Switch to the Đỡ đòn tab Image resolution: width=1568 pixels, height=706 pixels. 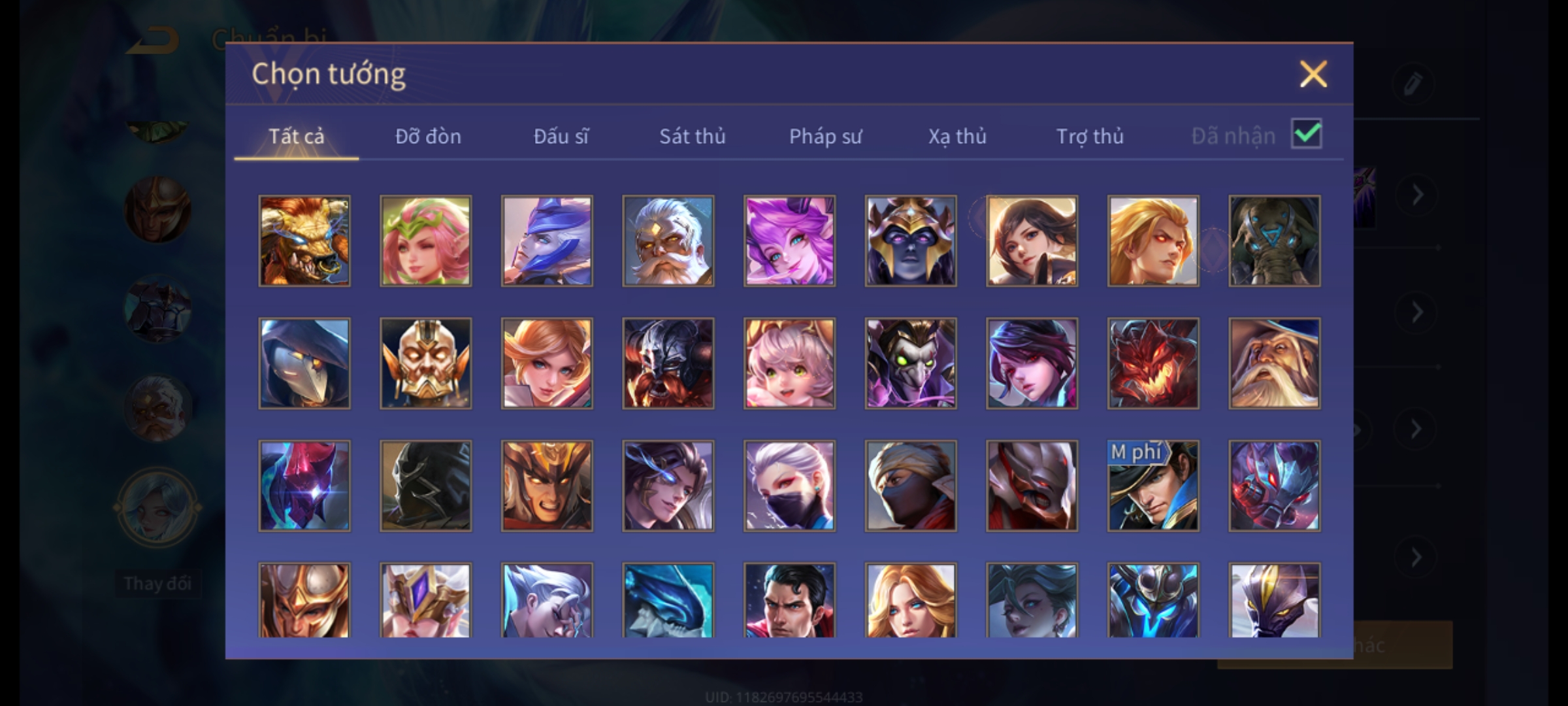coord(429,136)
